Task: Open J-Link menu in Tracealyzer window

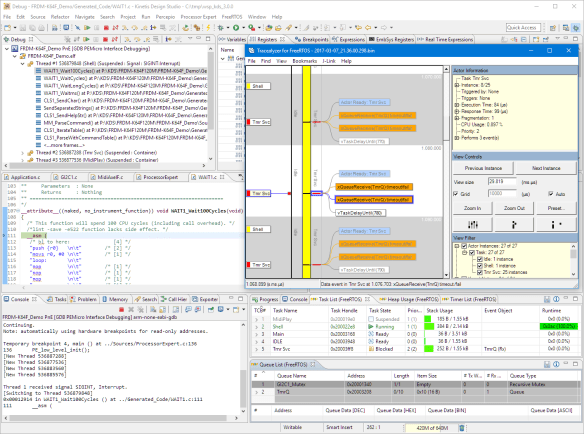Action: (329, 61)
